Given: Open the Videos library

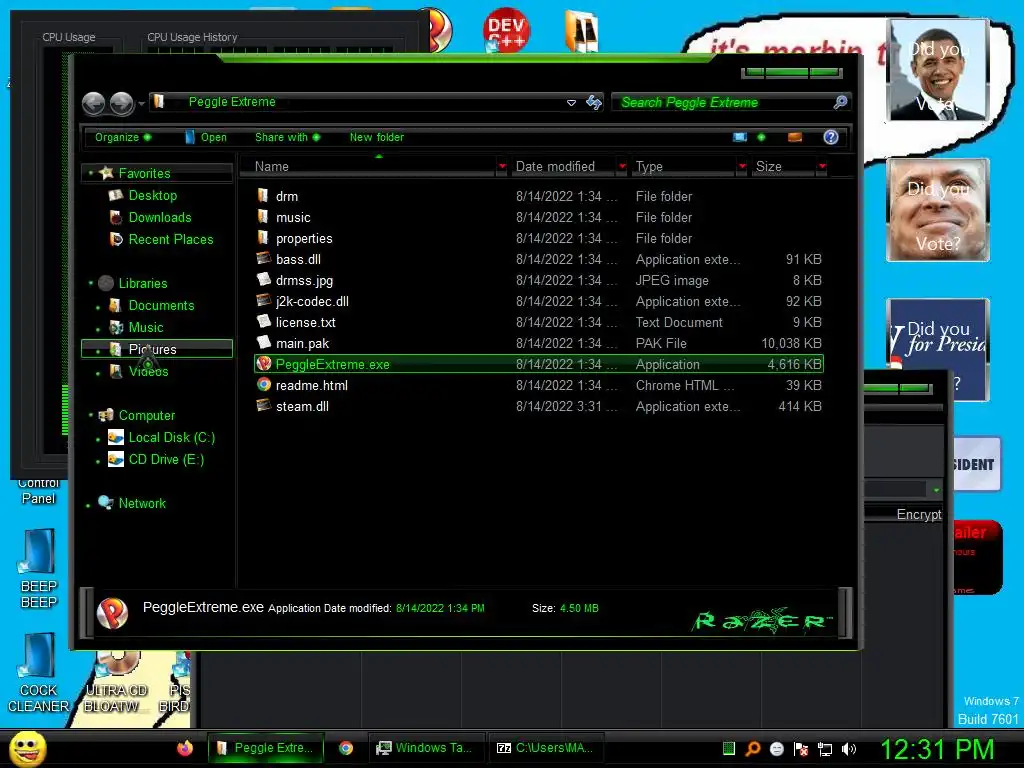Looking at the screenshot, I should 148,372.
